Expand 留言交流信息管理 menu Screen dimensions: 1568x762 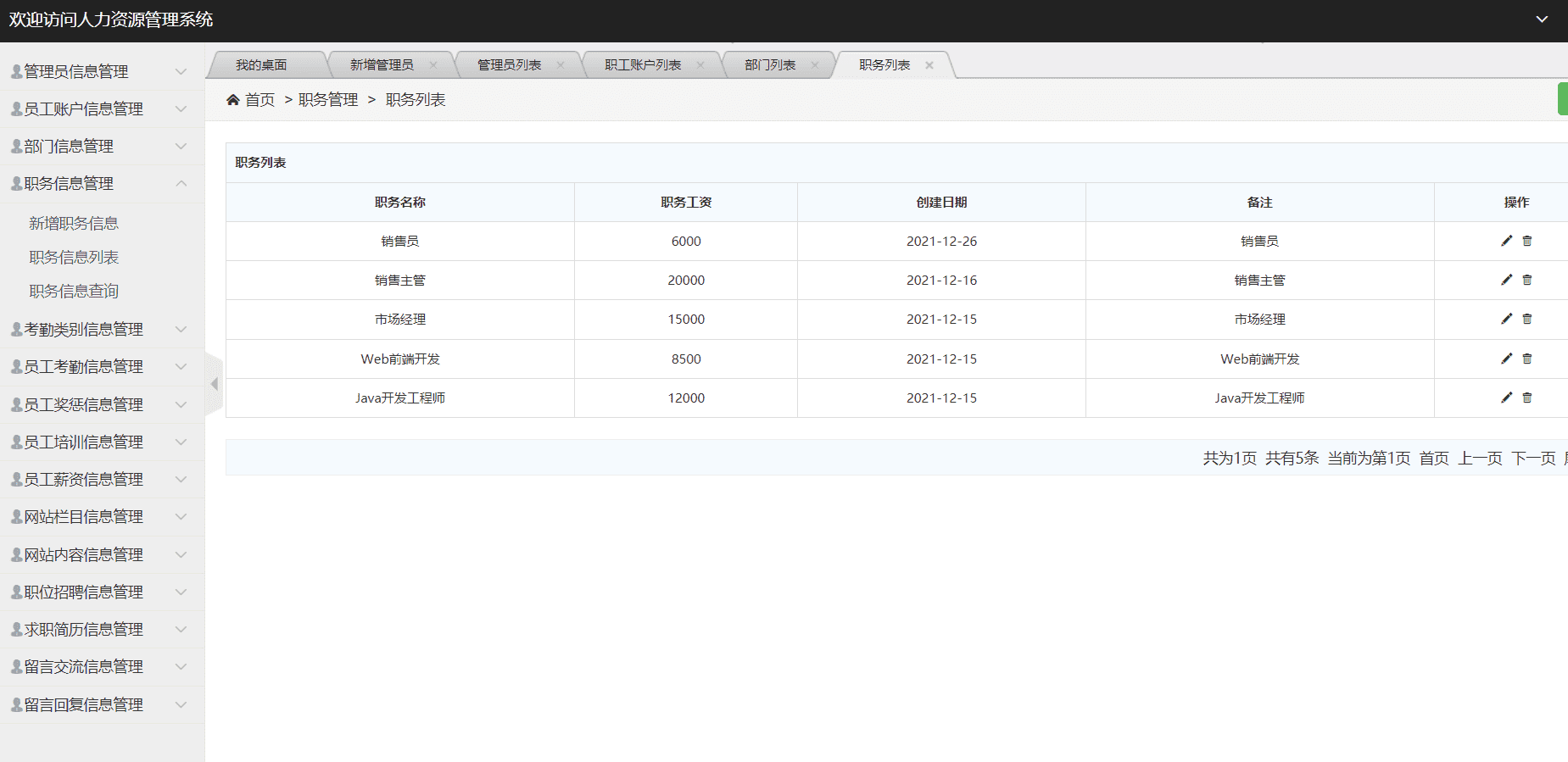point(102,666)
